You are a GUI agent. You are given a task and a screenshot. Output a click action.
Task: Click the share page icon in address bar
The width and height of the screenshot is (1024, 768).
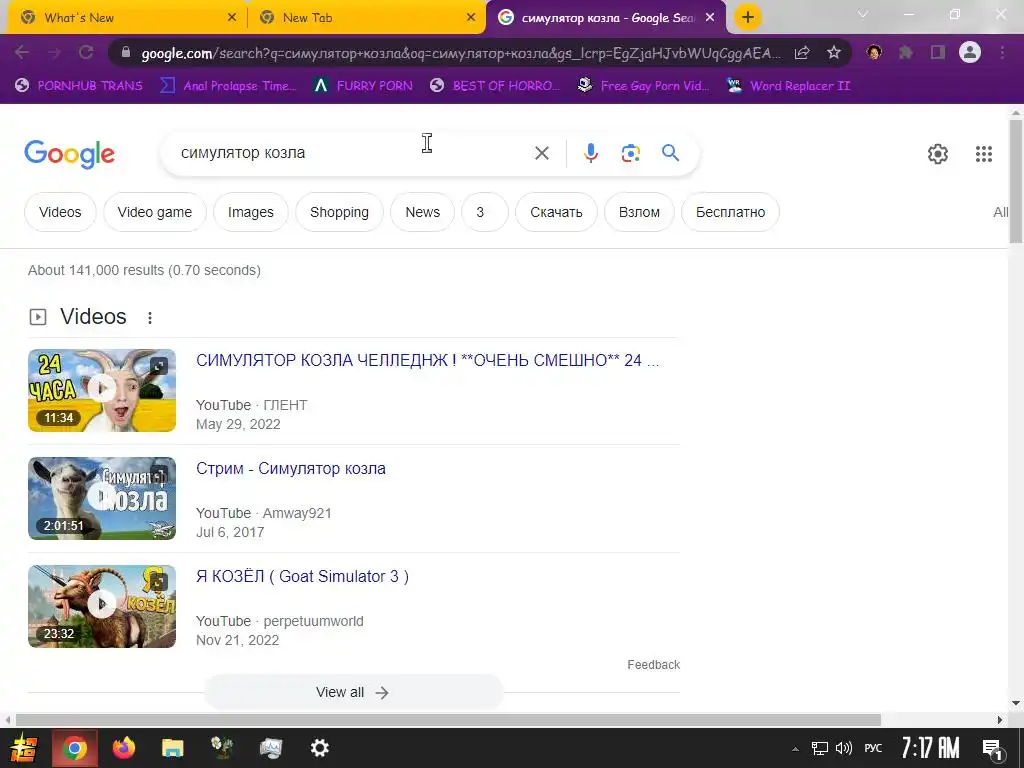point(802,53)
